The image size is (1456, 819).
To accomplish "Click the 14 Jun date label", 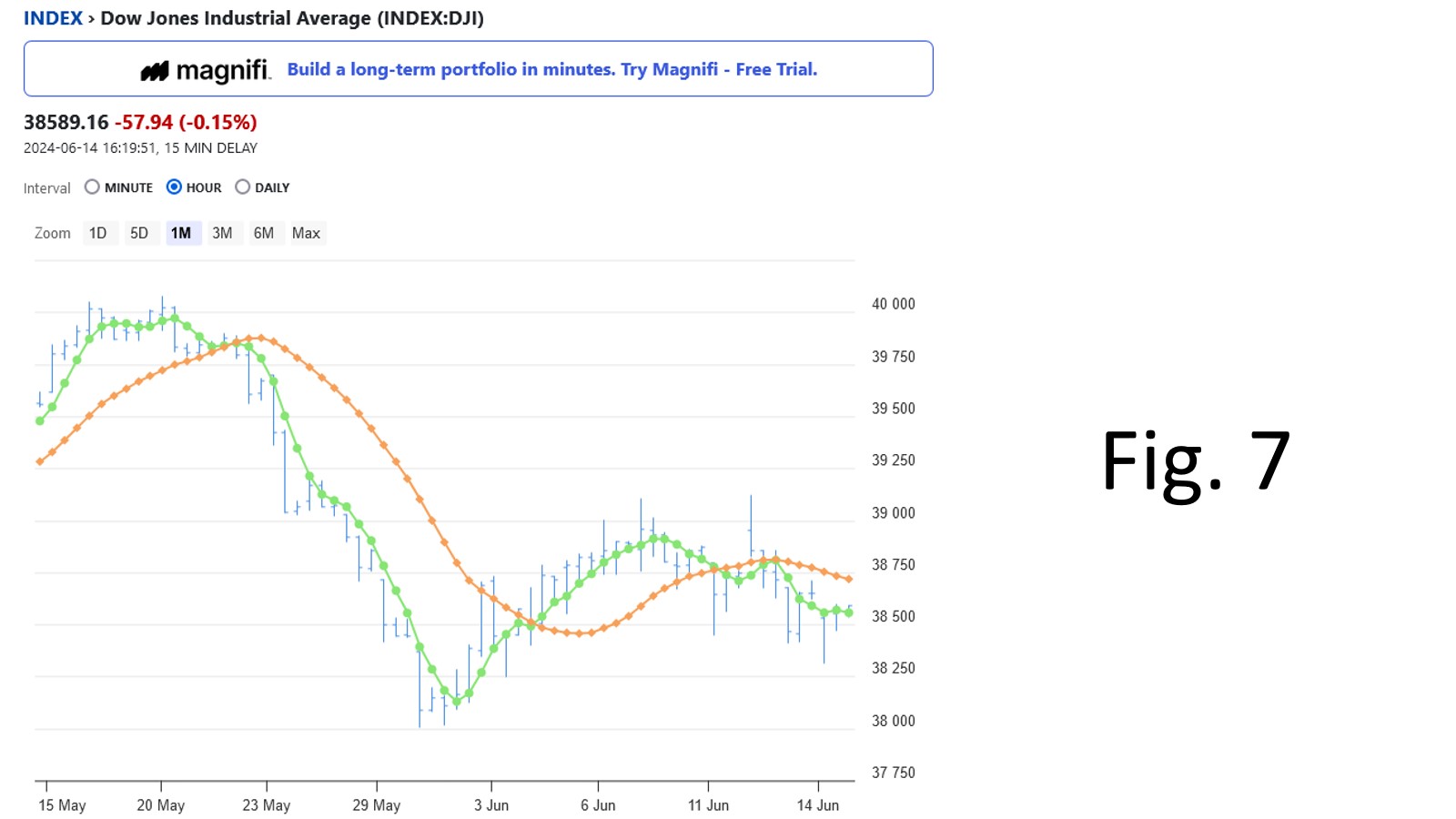I will [818, 805].
